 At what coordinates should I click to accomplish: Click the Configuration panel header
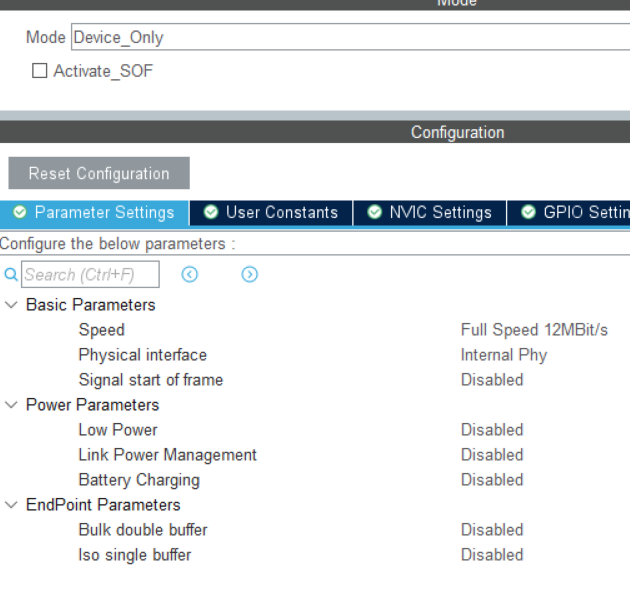[315, 132]
